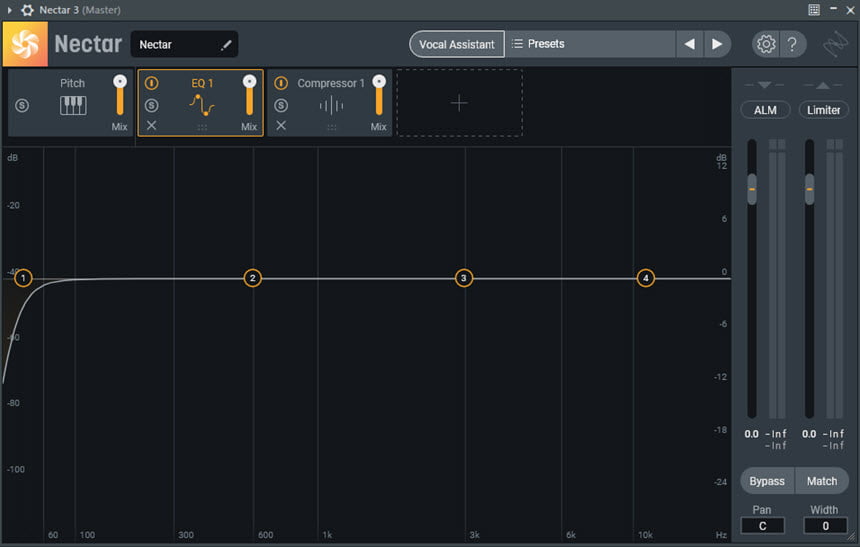Solo the Compressor 1 module
This screenshot has height=547, width=860.
(281, 105)
